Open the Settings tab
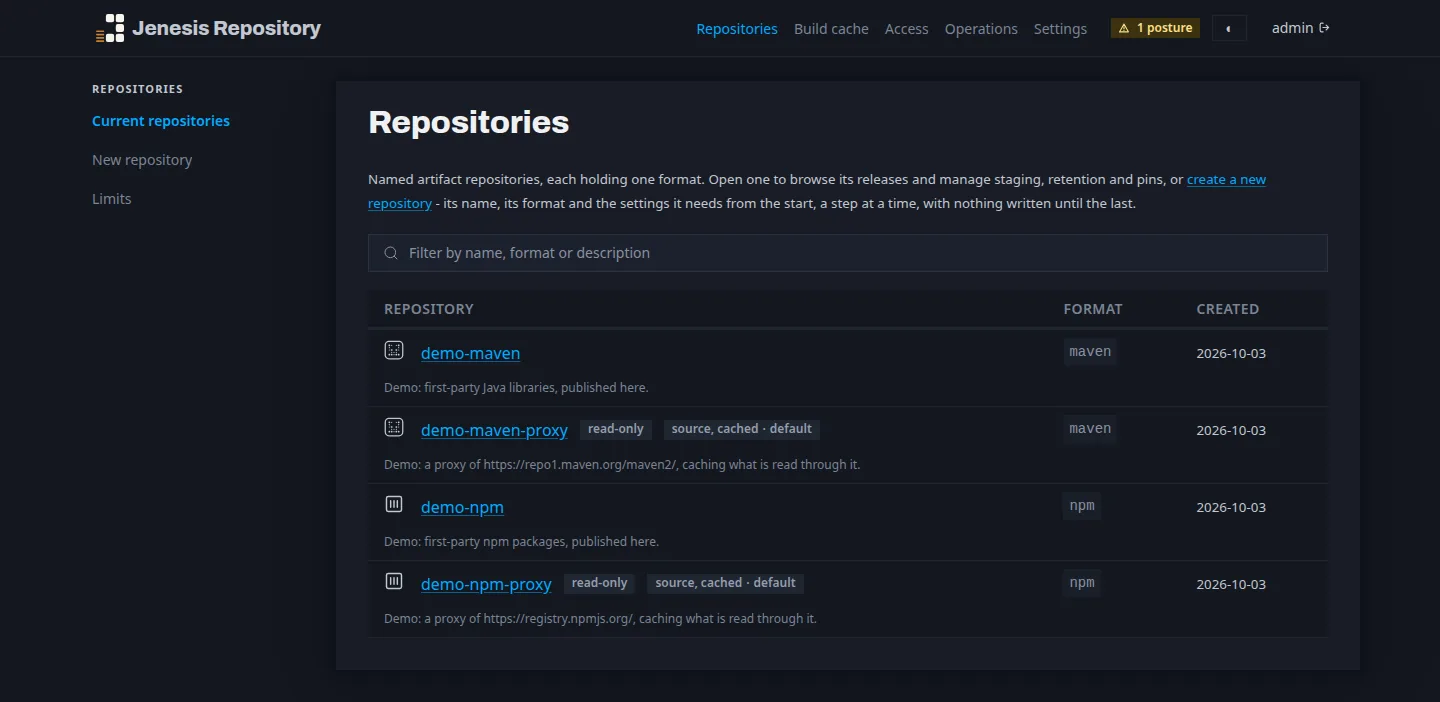 click(1060, 29)
